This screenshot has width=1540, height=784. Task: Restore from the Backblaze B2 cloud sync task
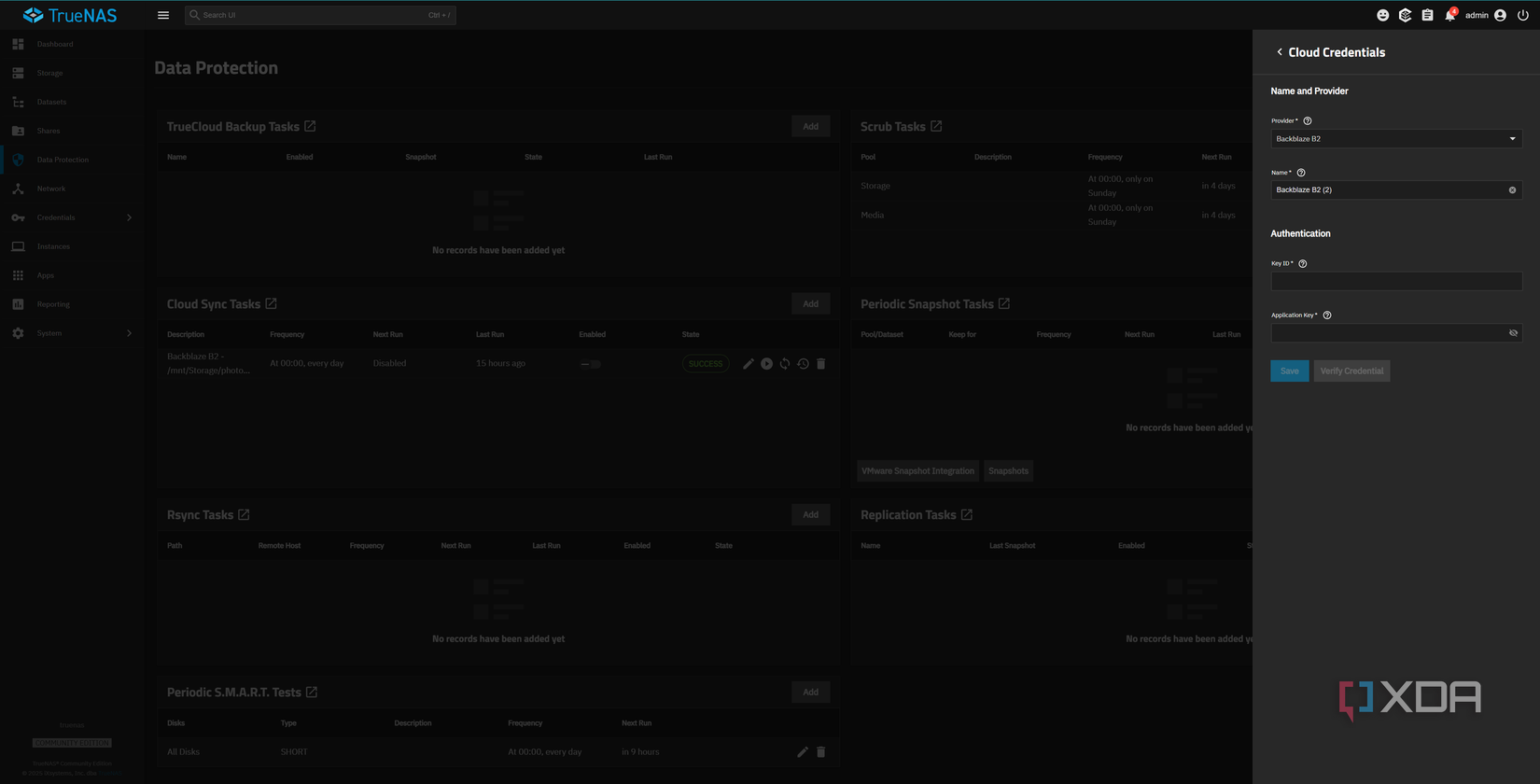[x=803, y=364]
